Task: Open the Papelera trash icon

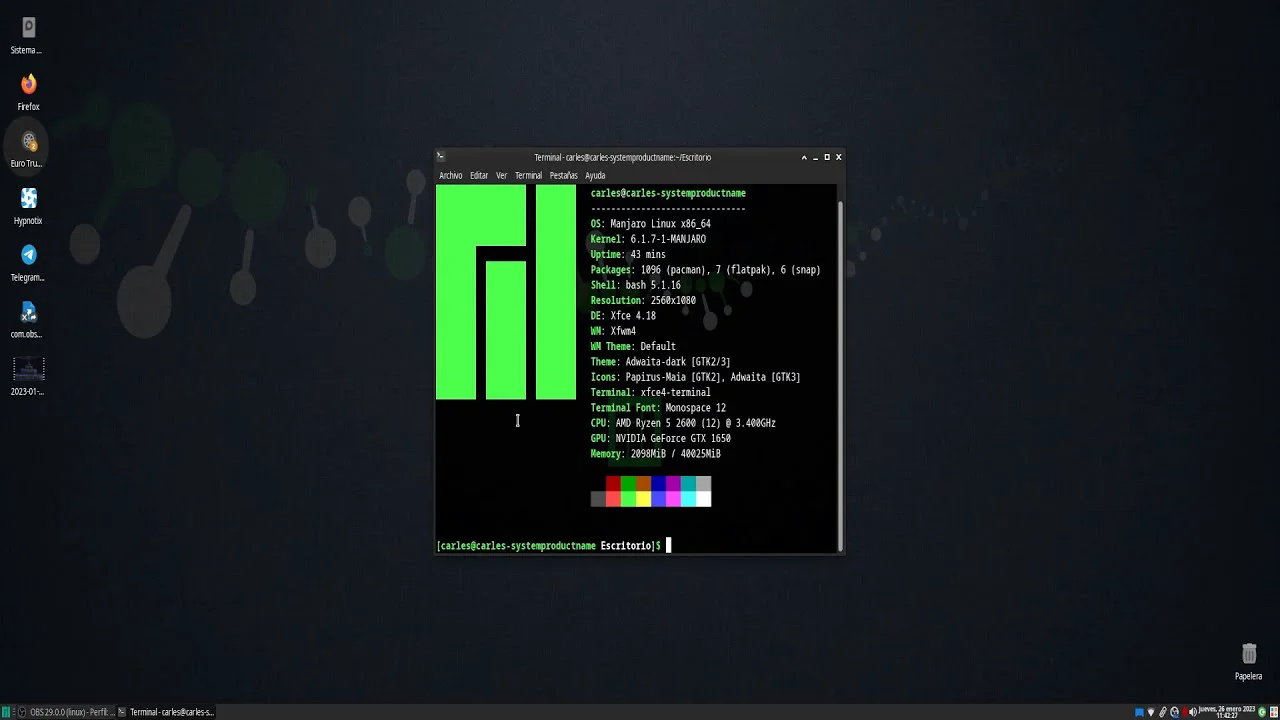Action: [1248, 654]
